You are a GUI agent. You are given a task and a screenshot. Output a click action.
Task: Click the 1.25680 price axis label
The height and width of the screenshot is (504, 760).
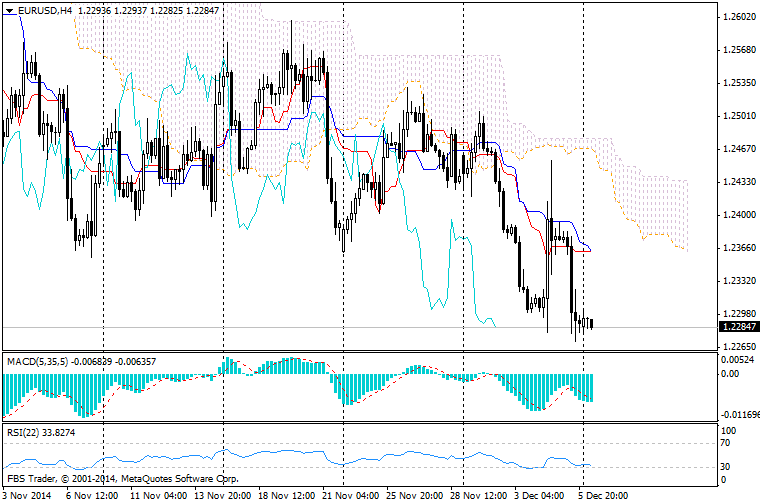coord(739,50)
